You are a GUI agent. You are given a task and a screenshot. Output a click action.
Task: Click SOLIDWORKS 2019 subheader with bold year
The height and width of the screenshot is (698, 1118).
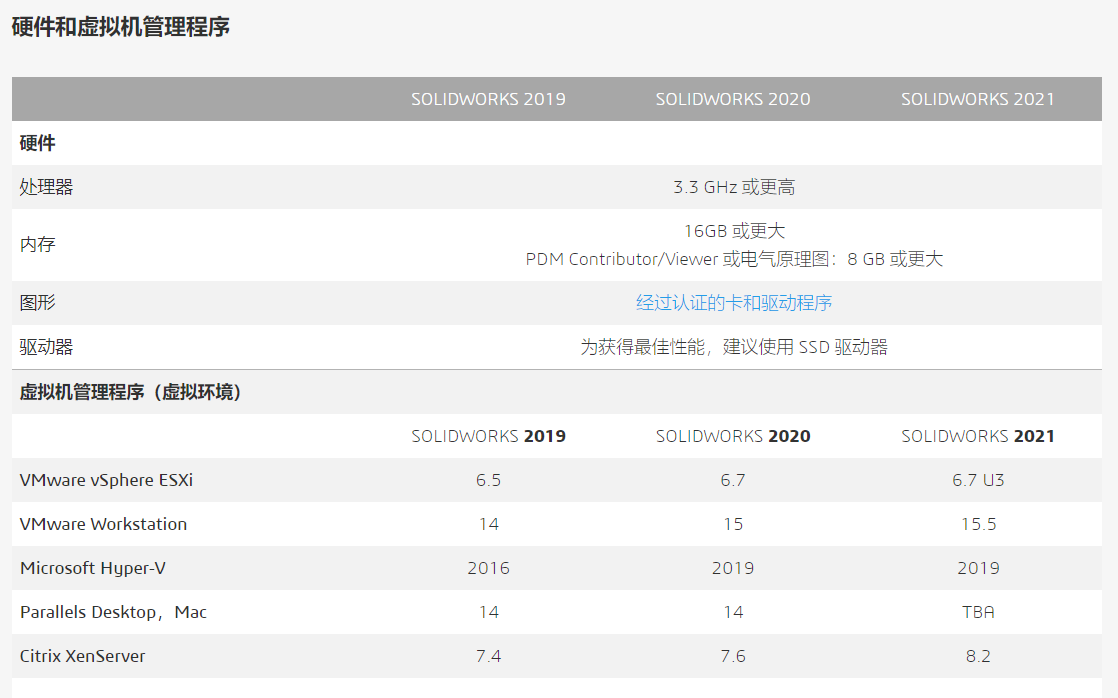click(488, 436)
